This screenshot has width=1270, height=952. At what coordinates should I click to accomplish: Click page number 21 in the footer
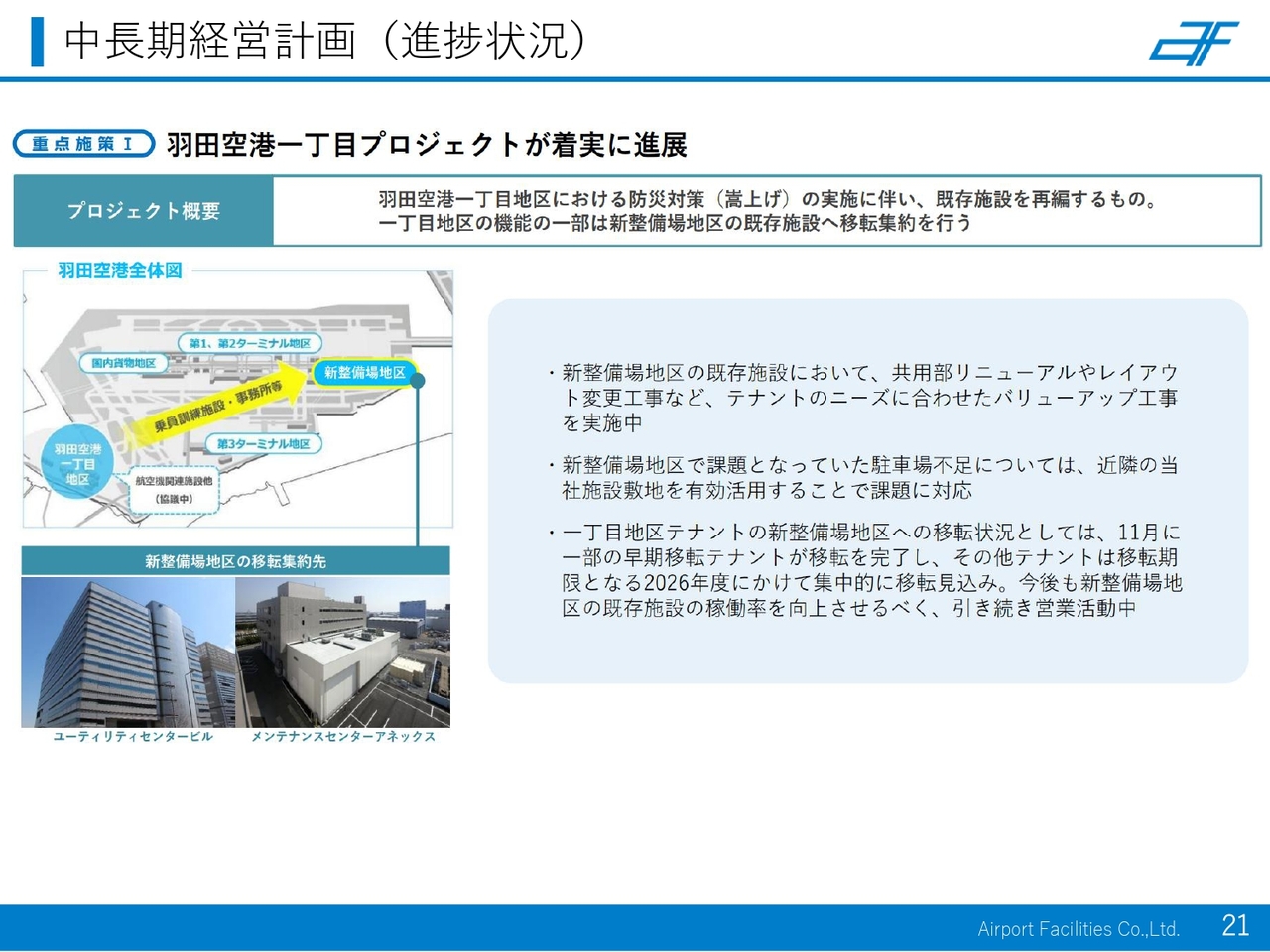pos(1235,925)
